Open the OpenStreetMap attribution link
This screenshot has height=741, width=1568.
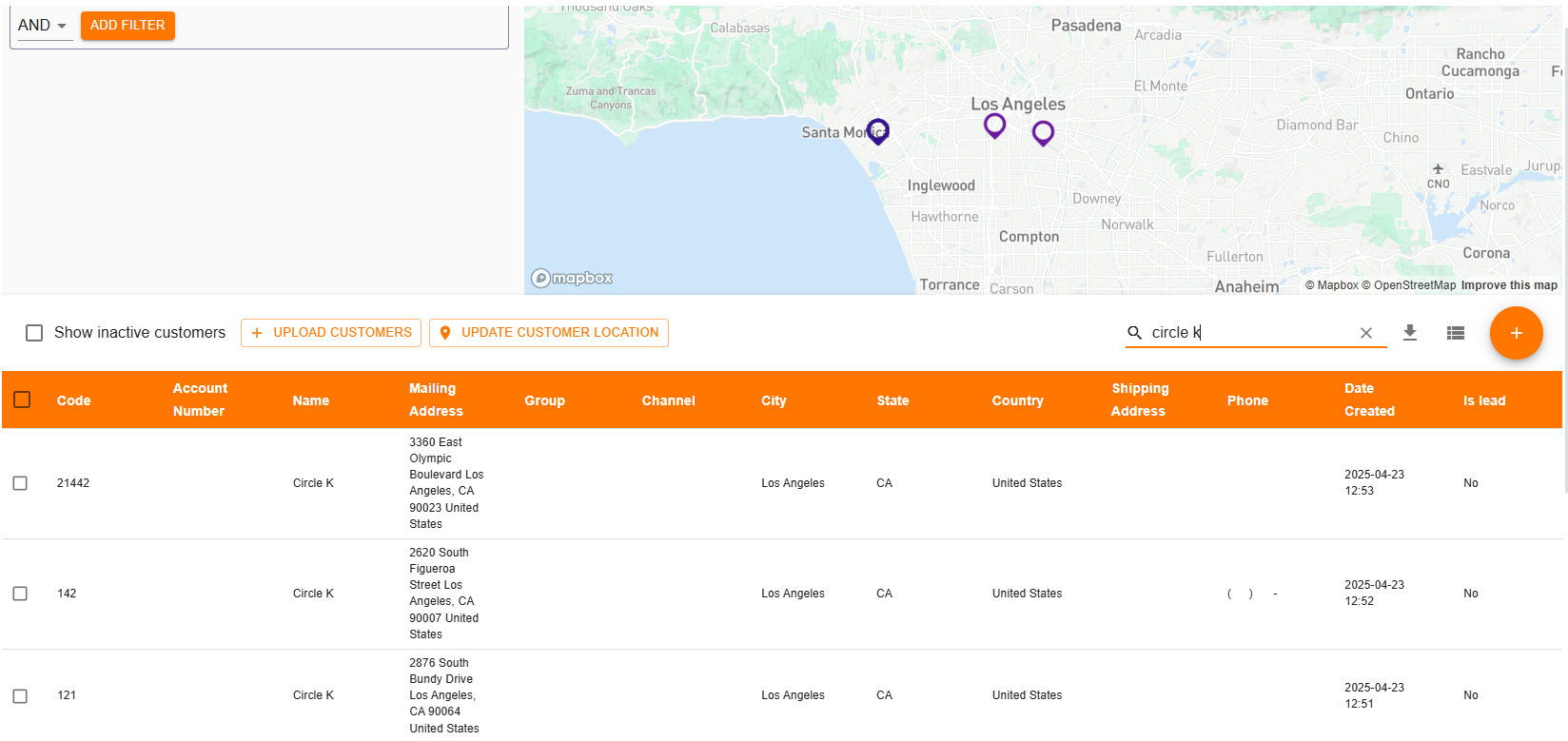[1408, 285]
